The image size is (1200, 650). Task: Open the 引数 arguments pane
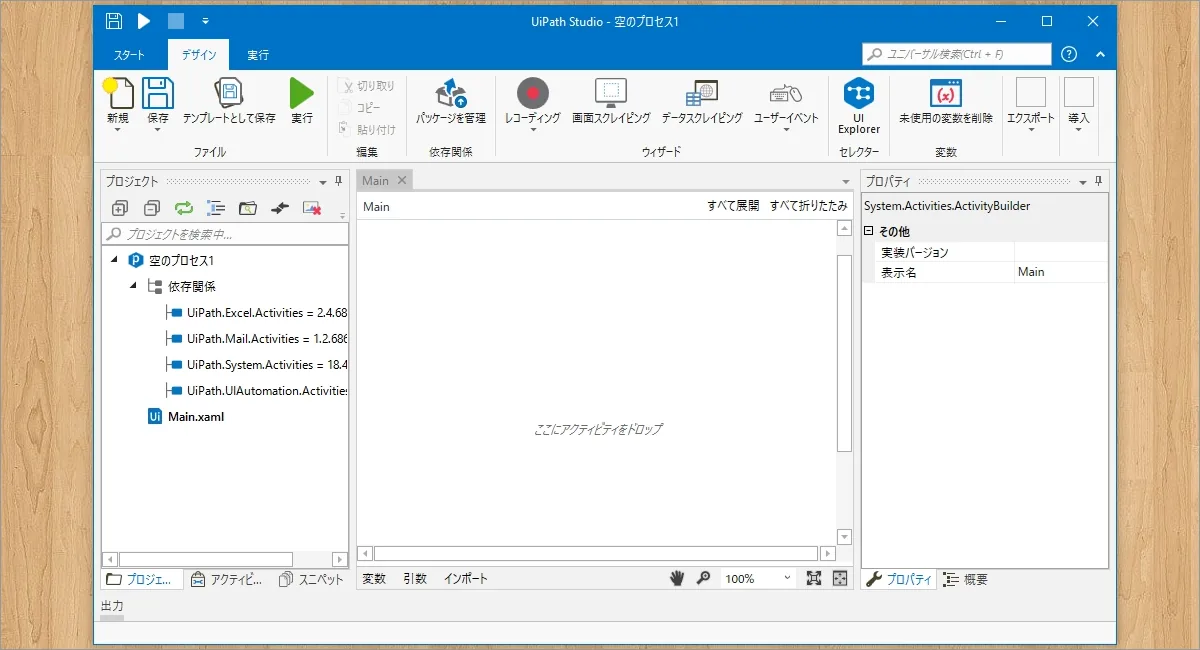[415, 579]
